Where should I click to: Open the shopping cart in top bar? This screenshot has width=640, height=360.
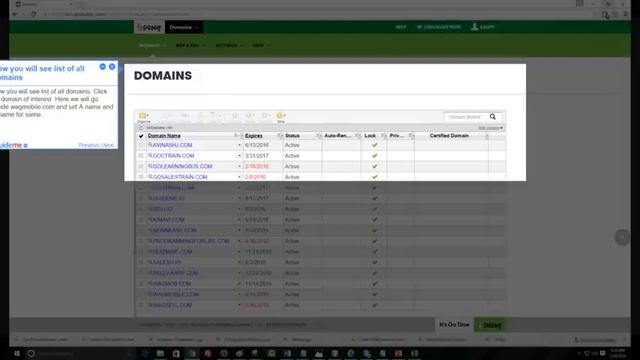tap(438, 27)
